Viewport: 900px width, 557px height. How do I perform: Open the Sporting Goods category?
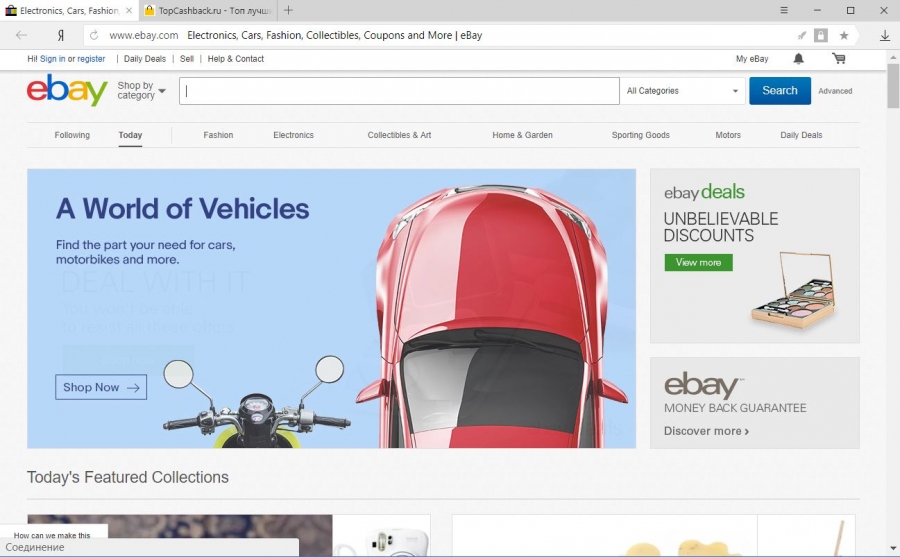(641, 135)
